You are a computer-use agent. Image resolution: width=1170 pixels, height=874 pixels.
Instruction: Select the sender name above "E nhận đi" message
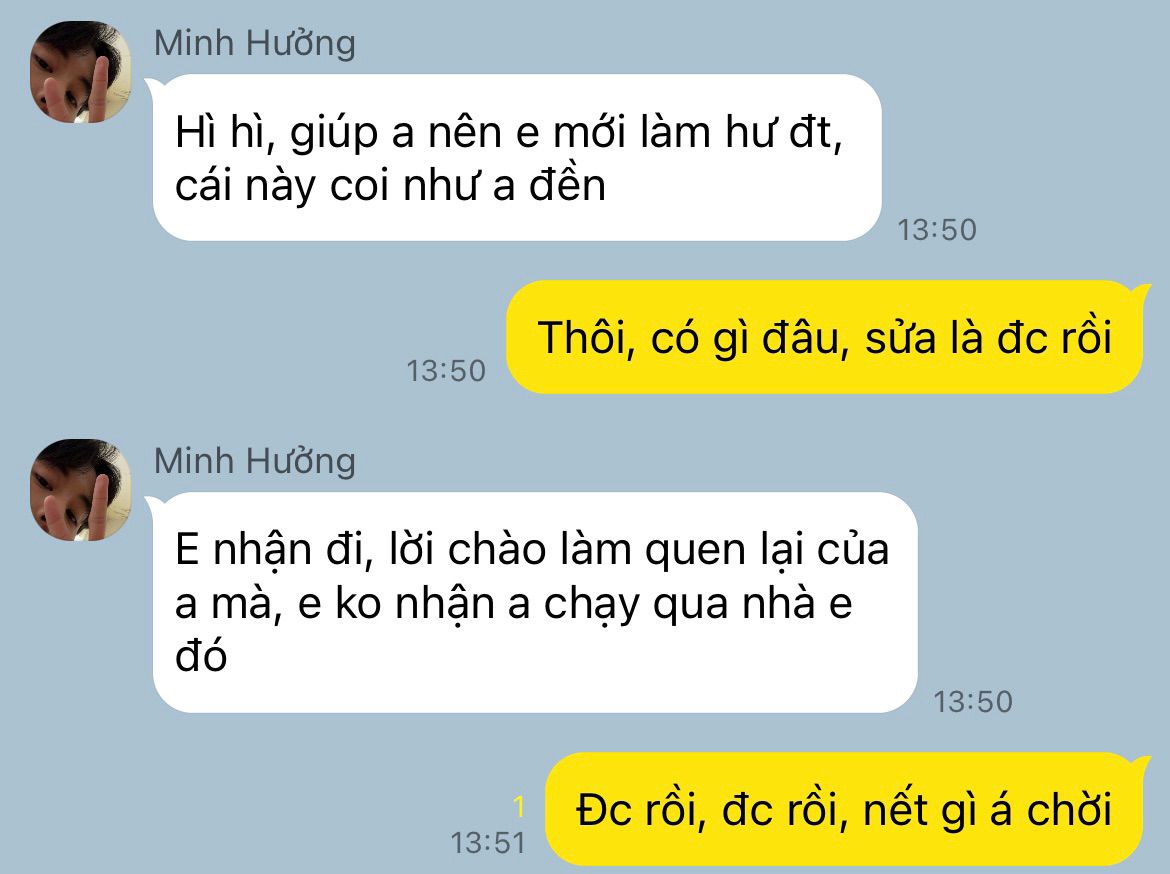point(254,461)
